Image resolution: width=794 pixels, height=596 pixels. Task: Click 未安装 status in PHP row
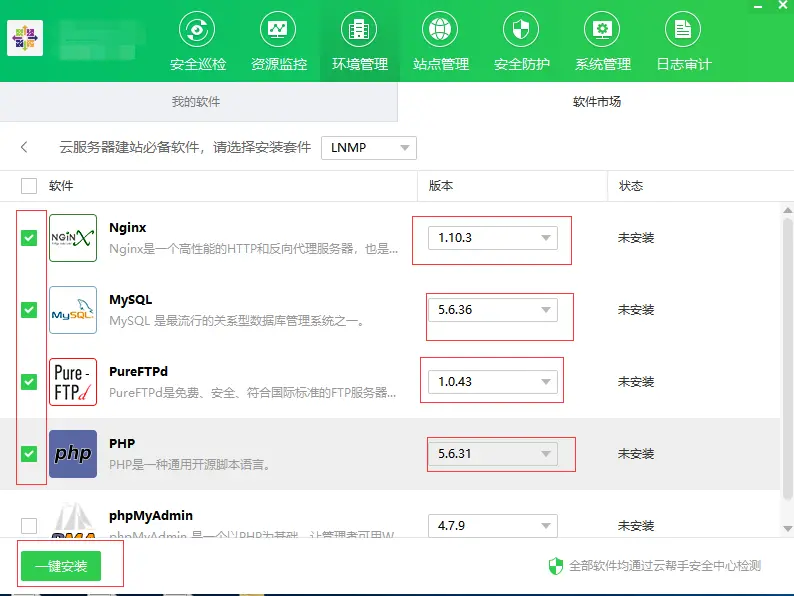click(636, 454)
